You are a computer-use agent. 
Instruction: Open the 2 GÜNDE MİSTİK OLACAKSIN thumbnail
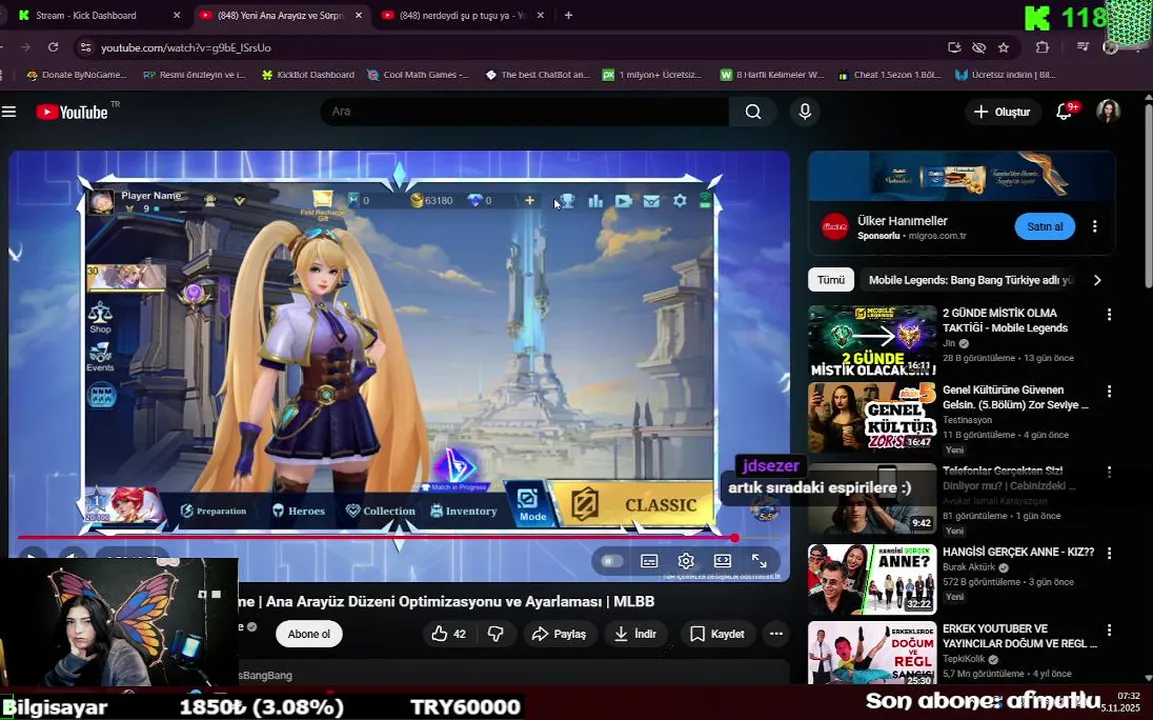(x=872, y=341)
